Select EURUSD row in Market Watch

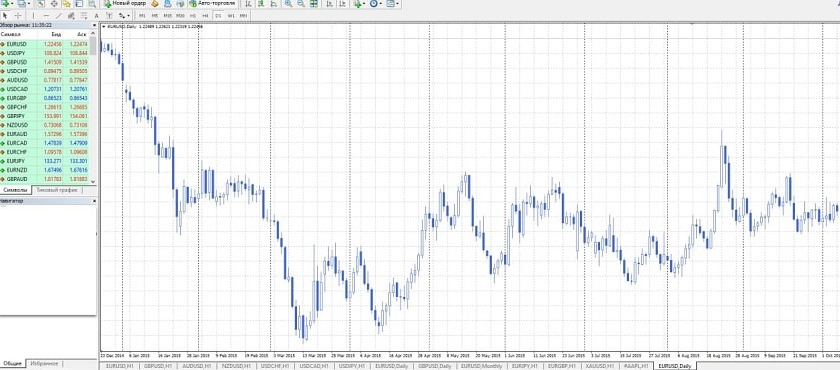[x=45, y=44]
